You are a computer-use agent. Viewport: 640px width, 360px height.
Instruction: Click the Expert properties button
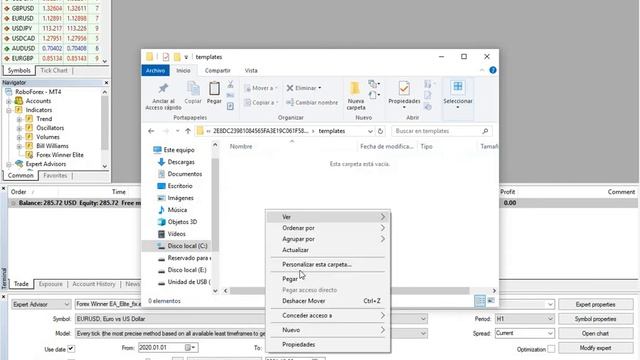click(x=596, y=304)
